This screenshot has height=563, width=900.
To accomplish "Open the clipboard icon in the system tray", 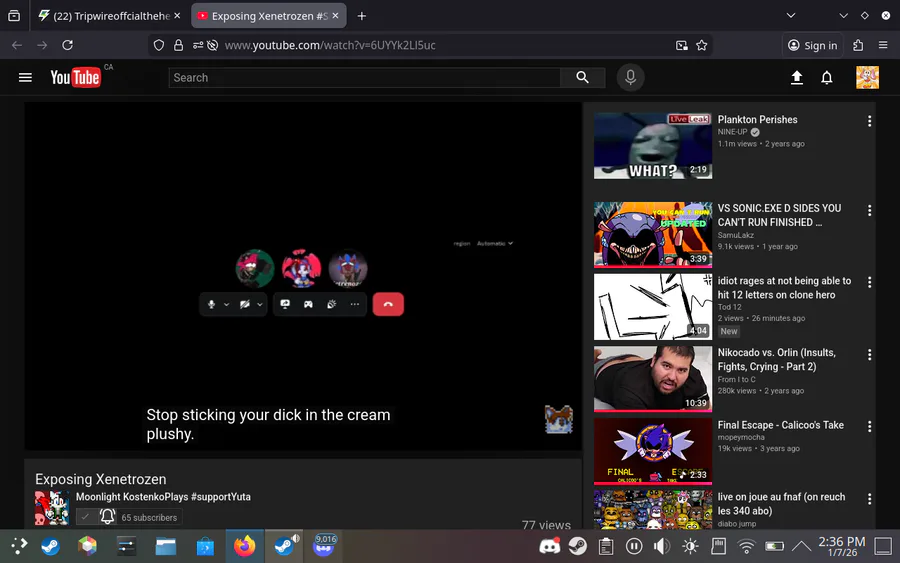I will point(606,546).
